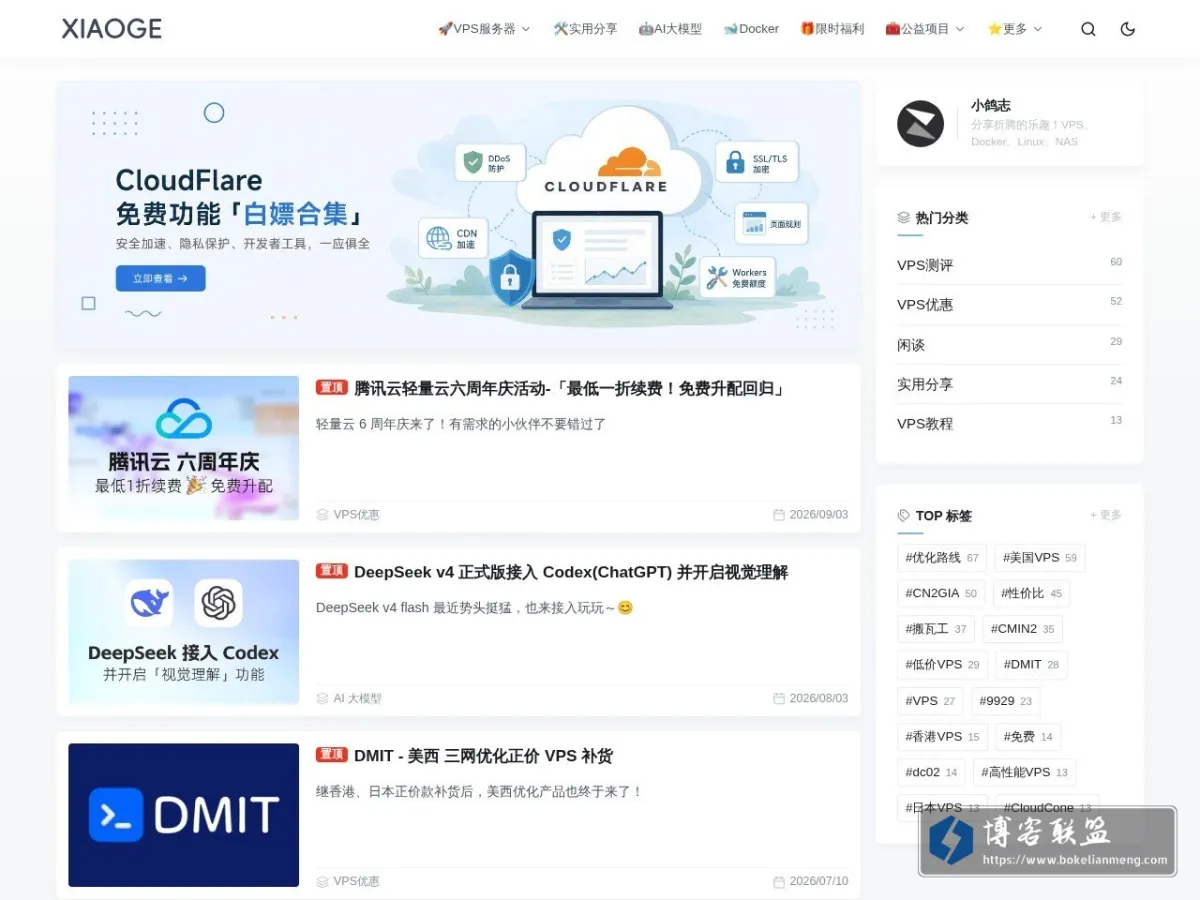The height and width of the screenshot is (900, 1200).
Task: Select the #VPS 27 tag
Action: (x=930, y=701)
